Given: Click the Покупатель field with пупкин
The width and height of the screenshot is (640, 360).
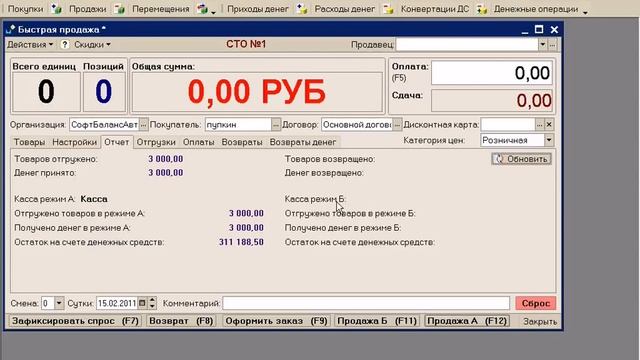Looking at the screenshot, I should (x=238, y=125).
